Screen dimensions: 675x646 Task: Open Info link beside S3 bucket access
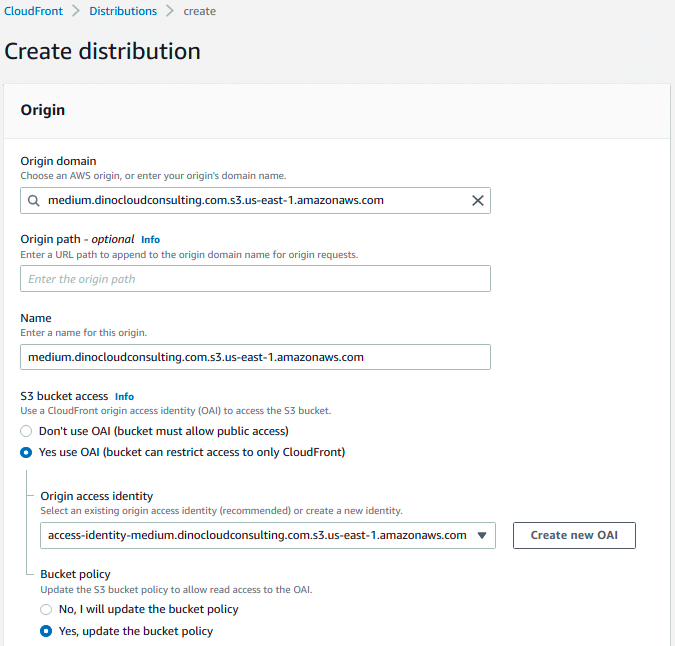tap(124, 397)
